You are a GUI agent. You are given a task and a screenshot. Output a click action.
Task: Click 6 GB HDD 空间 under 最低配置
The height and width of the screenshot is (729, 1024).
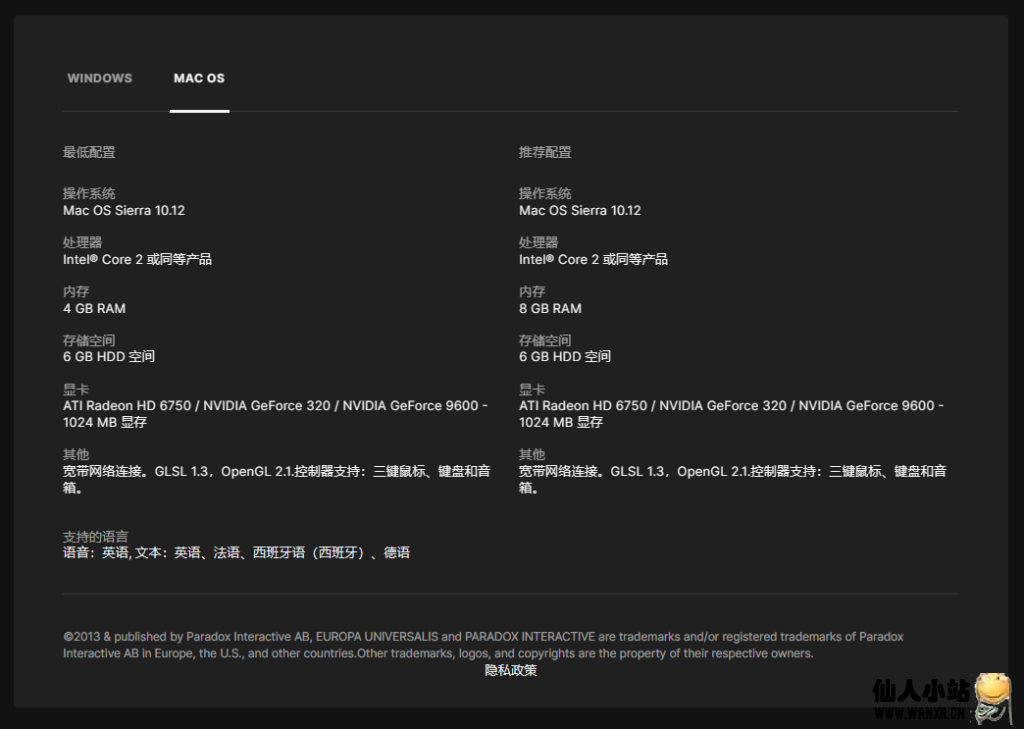coord(109,356)
